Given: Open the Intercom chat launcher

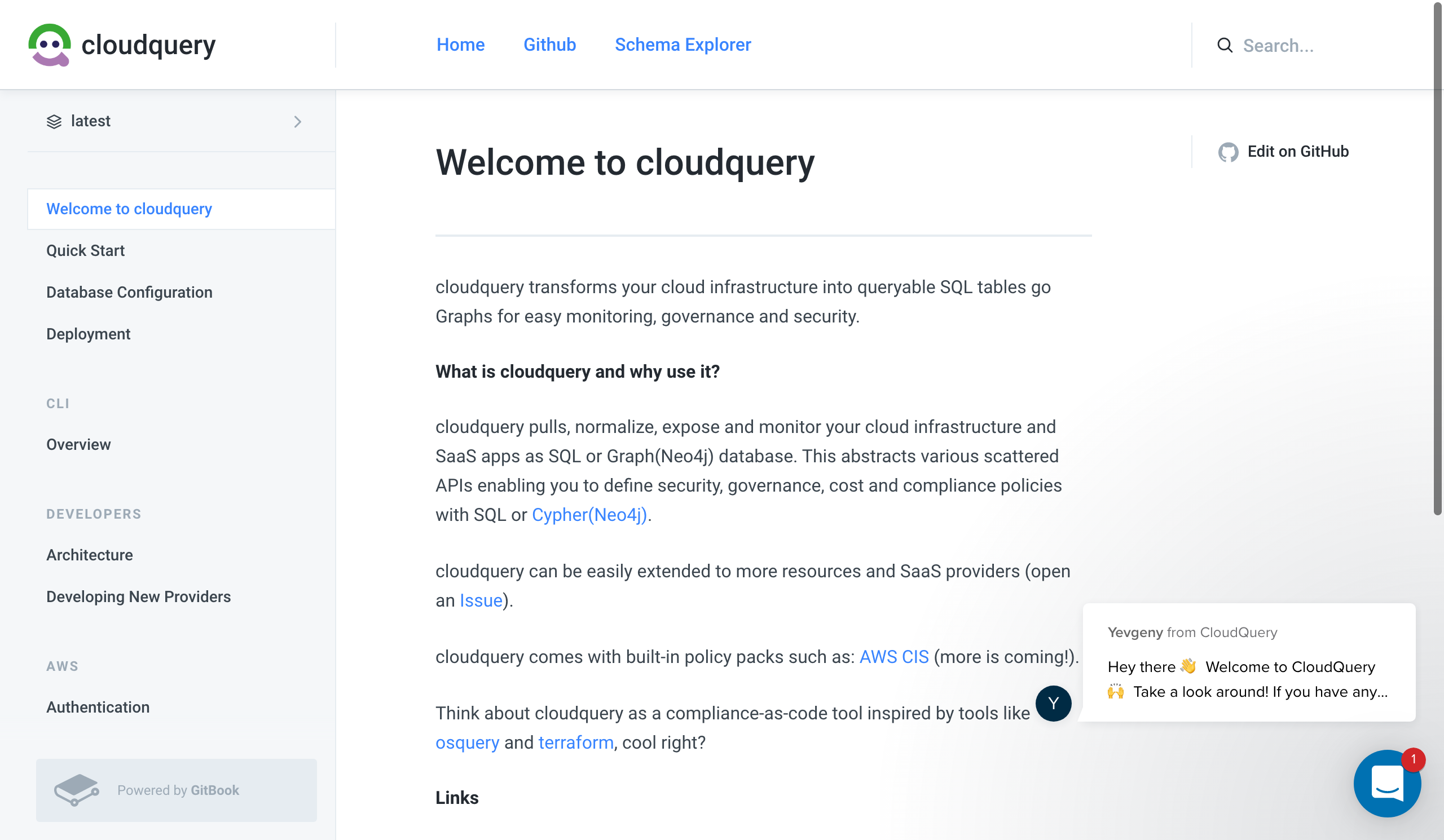Looking at the screenshot, I should 1386,782.
